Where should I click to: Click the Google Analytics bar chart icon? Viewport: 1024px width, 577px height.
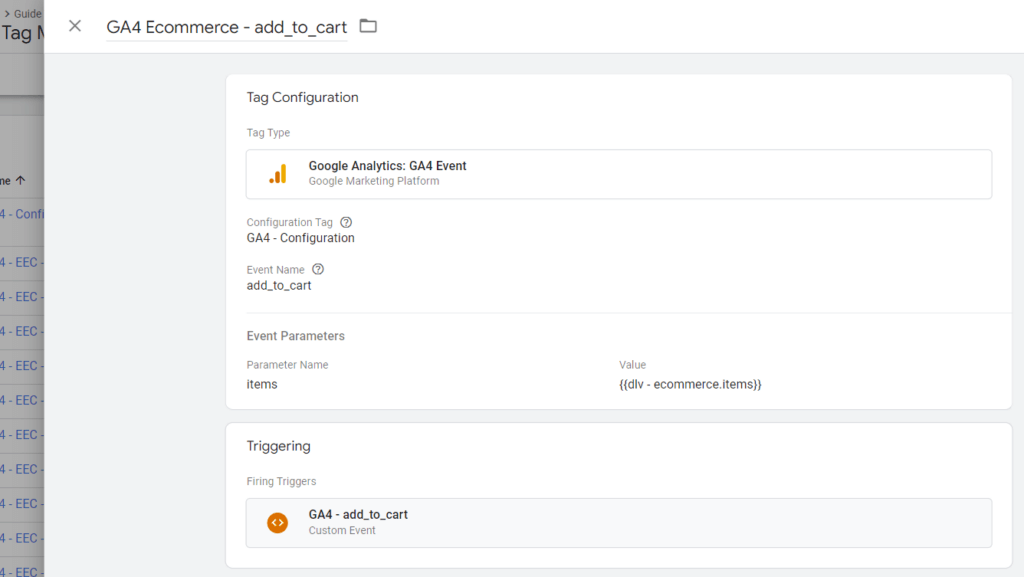(x=278, y=174)
